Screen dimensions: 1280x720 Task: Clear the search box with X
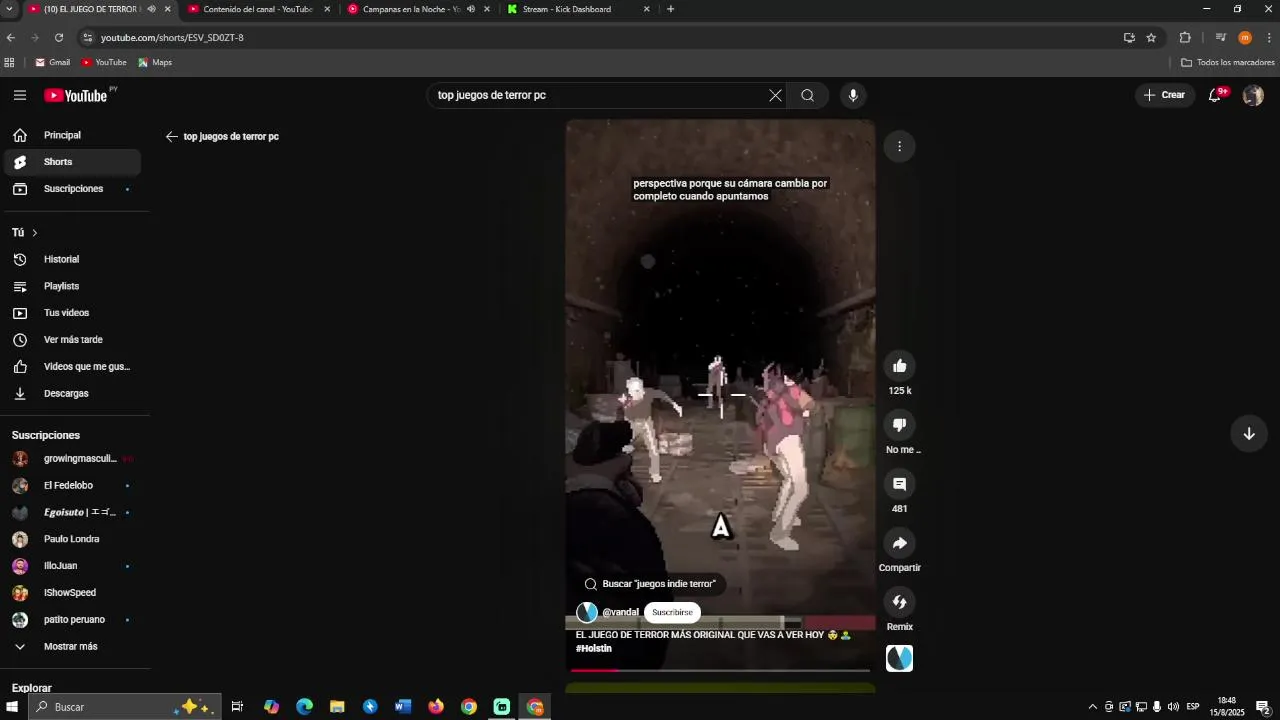pos(775,95)
